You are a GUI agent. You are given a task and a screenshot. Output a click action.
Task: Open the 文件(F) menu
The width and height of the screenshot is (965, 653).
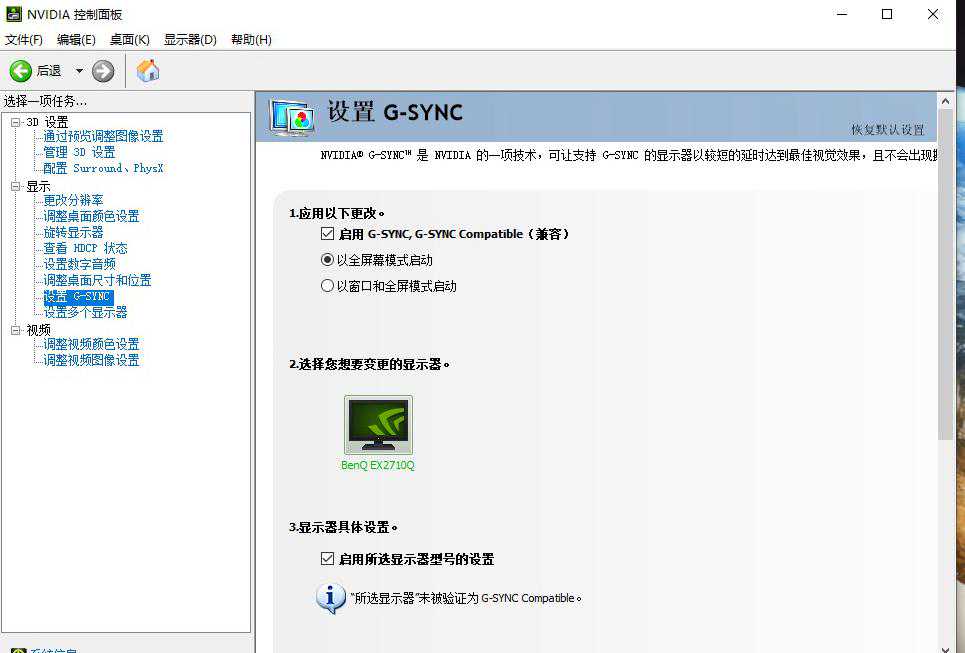(24, 40)
